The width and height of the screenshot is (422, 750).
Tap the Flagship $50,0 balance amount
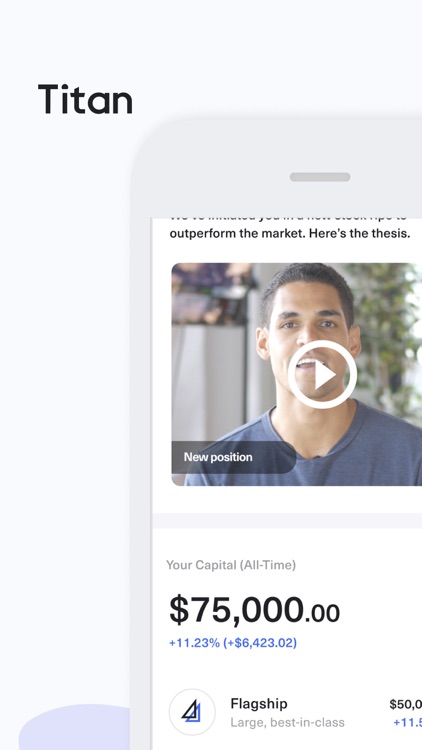405,704
